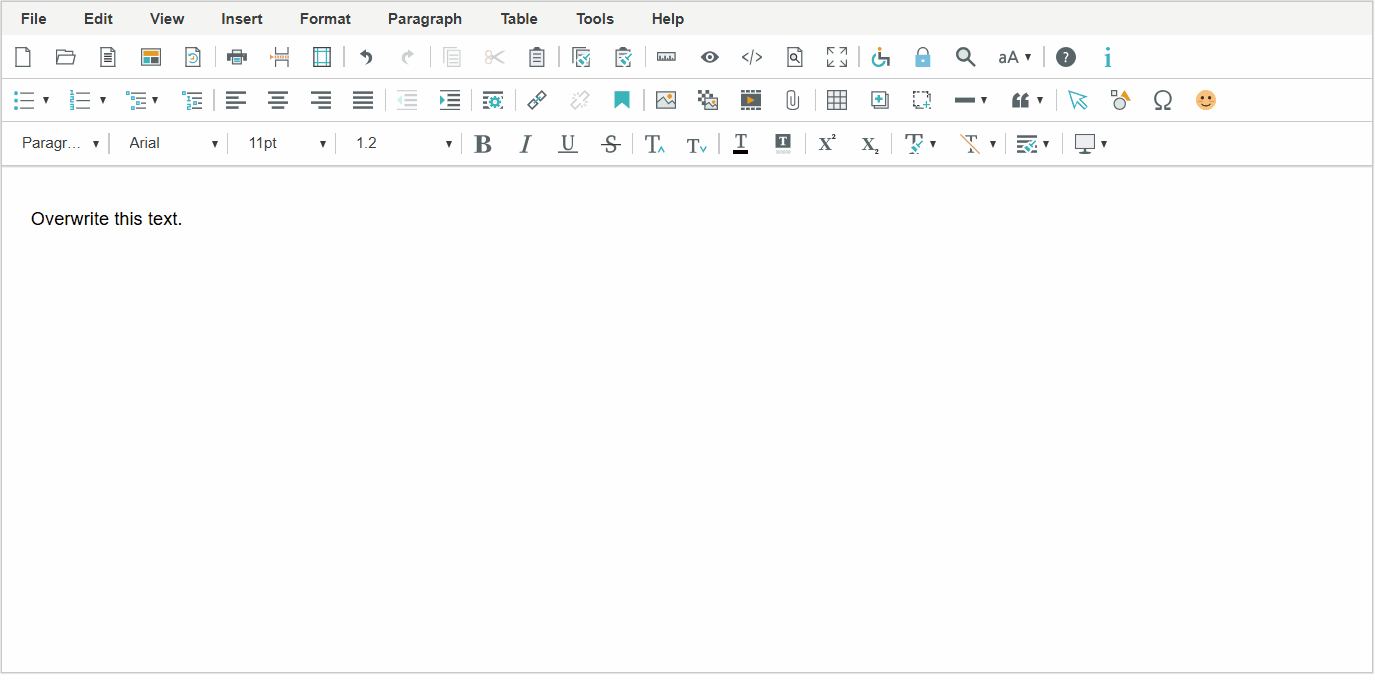This screenshot has width=1375, height=680.
Task: Open the File menu
Action: [33, 19]
